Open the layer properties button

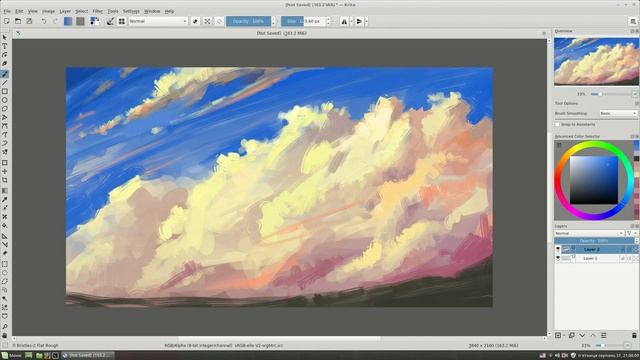pyautogui.click(x=603, y=335)
